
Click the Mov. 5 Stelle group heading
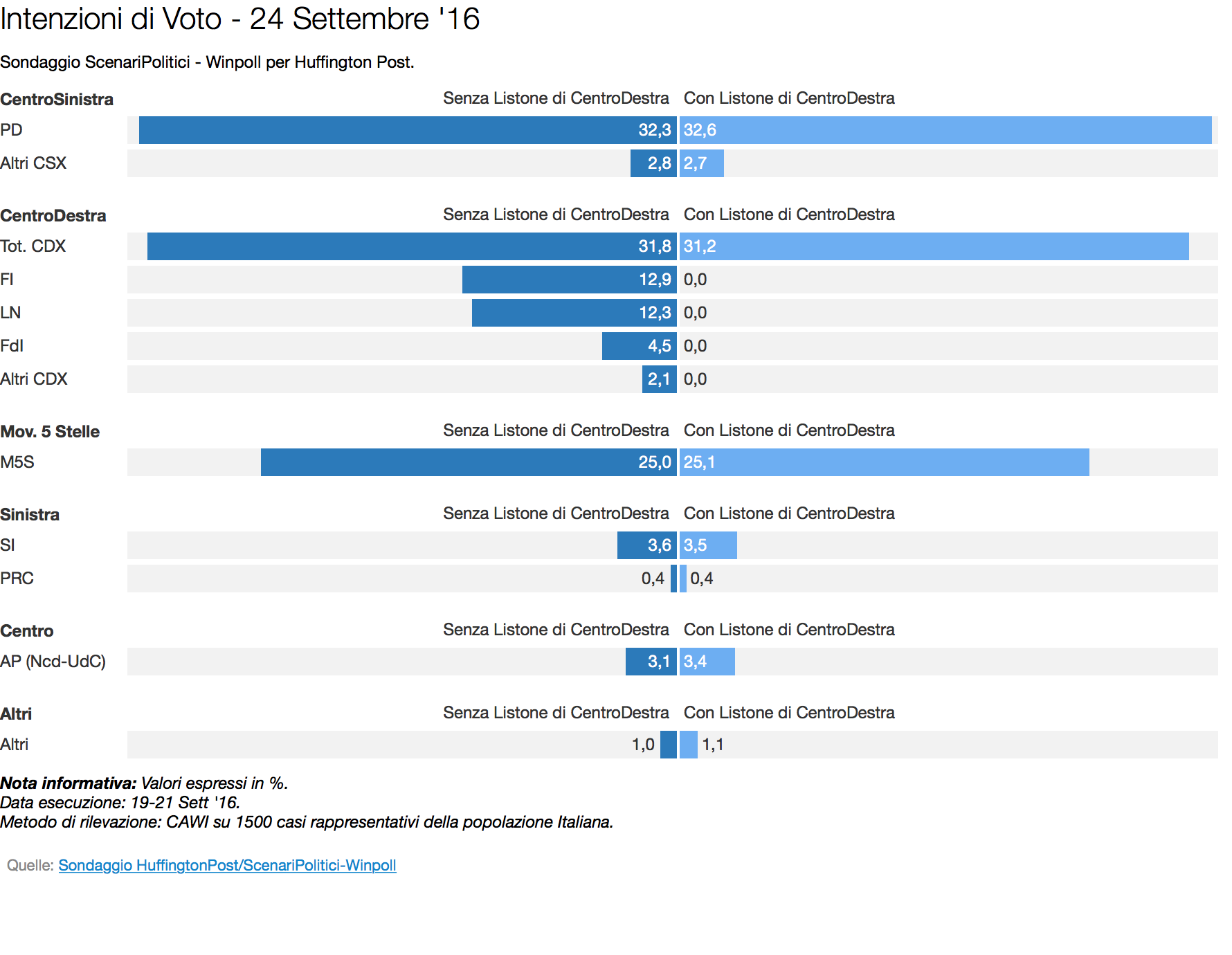(x=50, y=432)
